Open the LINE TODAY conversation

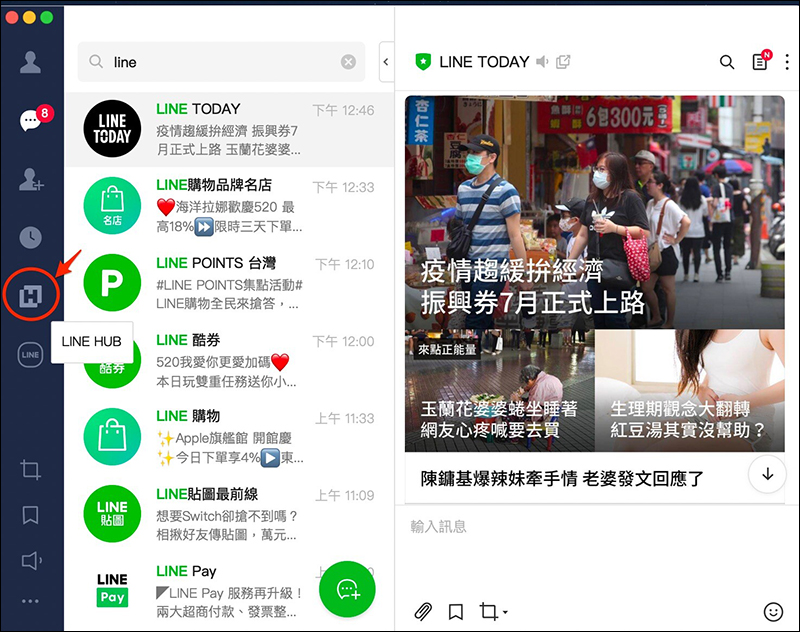[230, 129]
